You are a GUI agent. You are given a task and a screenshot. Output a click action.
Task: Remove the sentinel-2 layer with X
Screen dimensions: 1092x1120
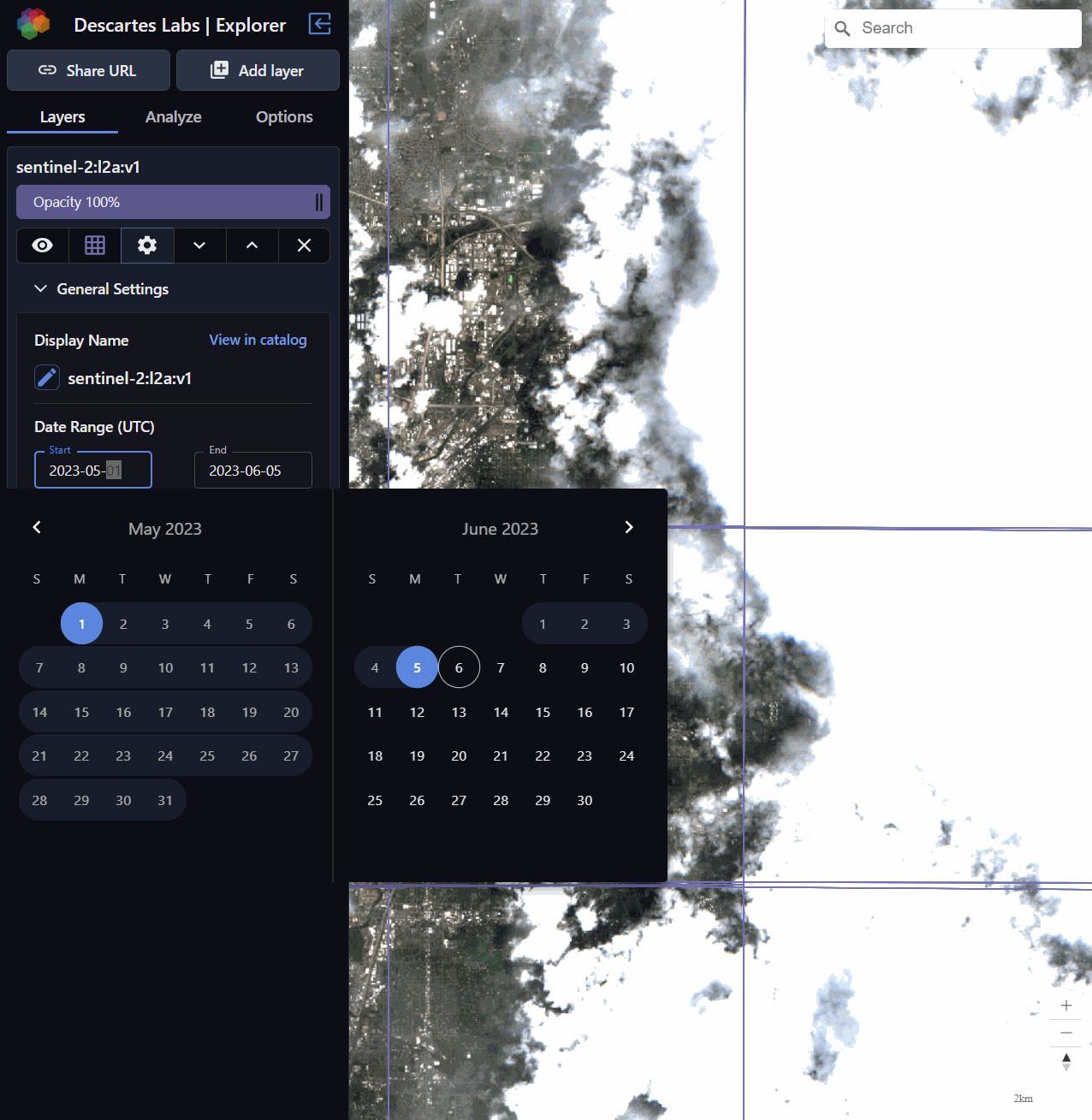point(304,246)
